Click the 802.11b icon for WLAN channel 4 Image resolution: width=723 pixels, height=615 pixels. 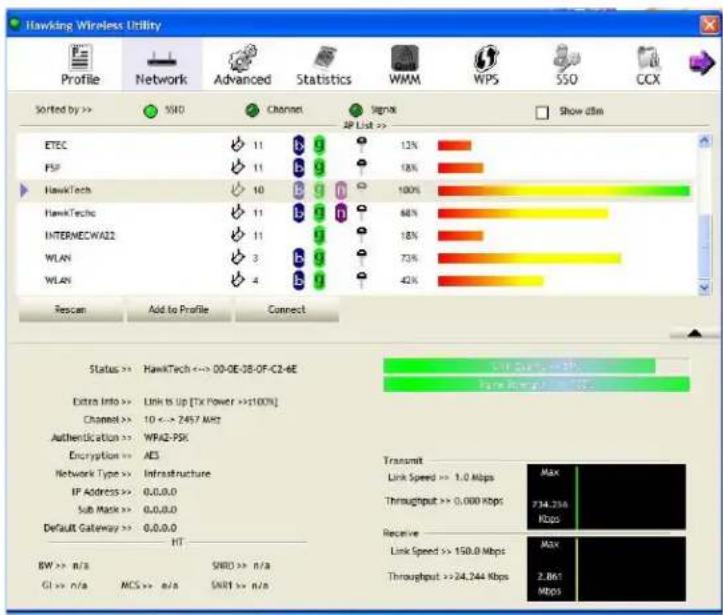(x=299, y=280)
